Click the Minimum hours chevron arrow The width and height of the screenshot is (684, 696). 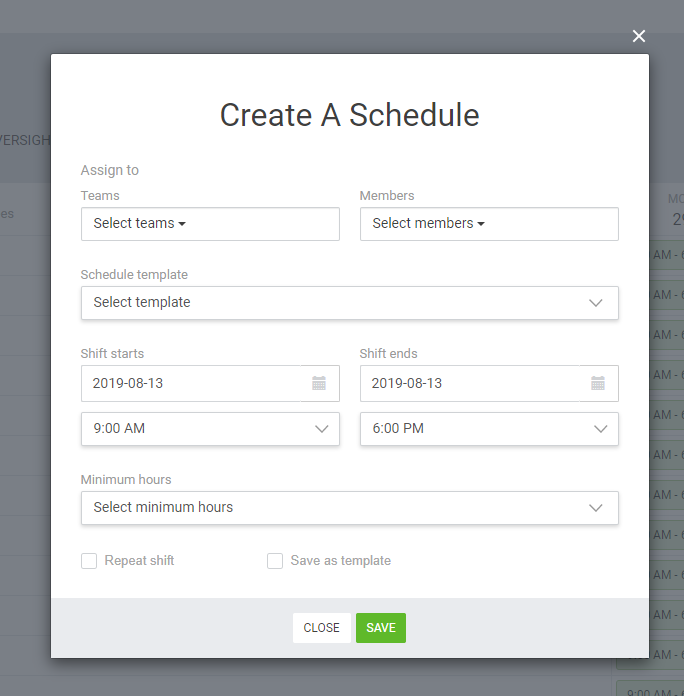(x=595, y=508)
